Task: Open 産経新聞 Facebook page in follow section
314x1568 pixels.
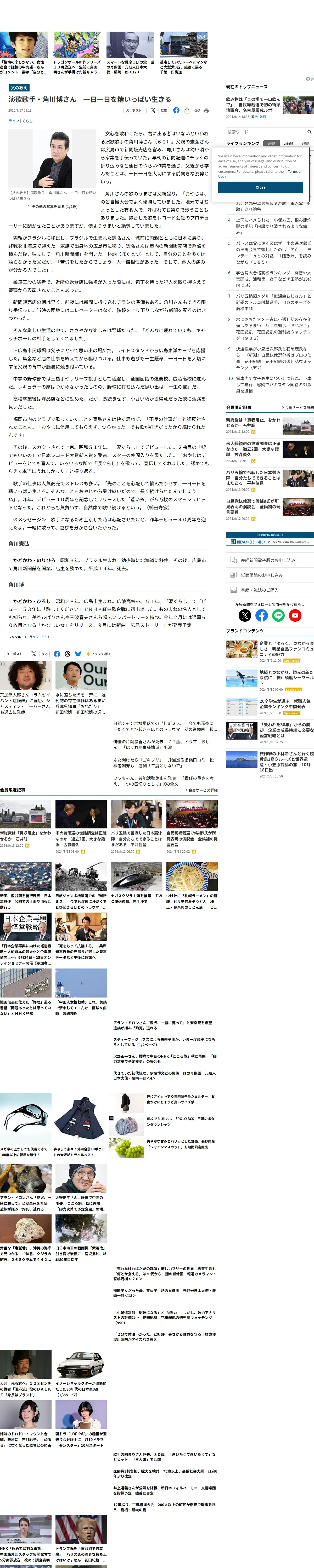Action: (262, 615)
